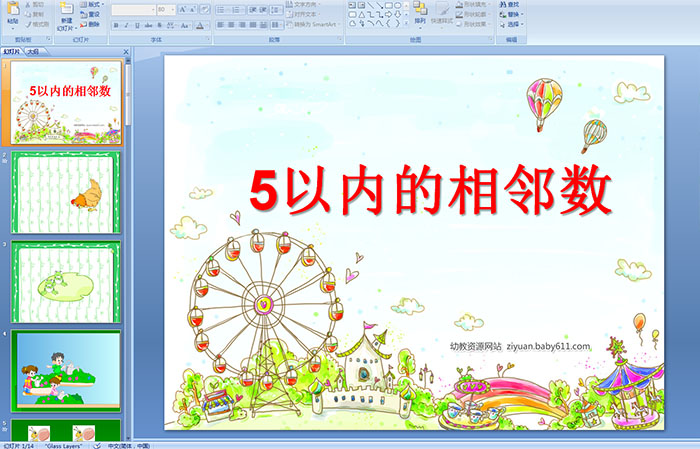The image size is (700, 449).
Task: Click Find (查找) binoculars button
Action: coord(510,4)
